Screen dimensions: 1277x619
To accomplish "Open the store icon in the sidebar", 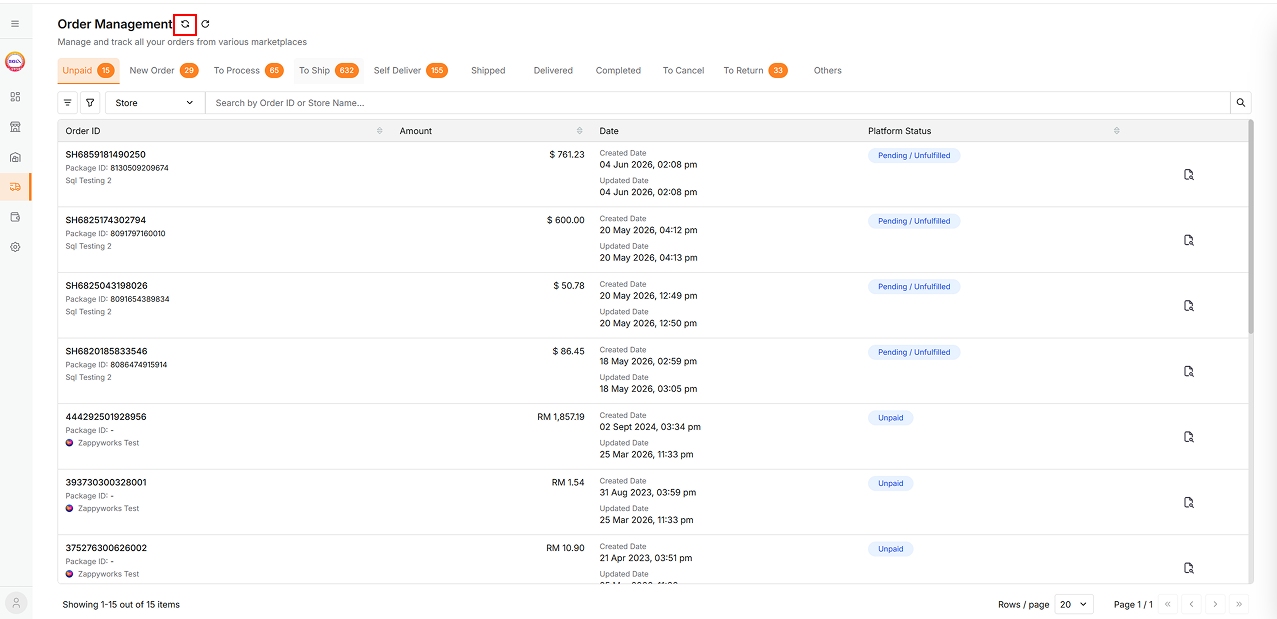I will (15, 127).
